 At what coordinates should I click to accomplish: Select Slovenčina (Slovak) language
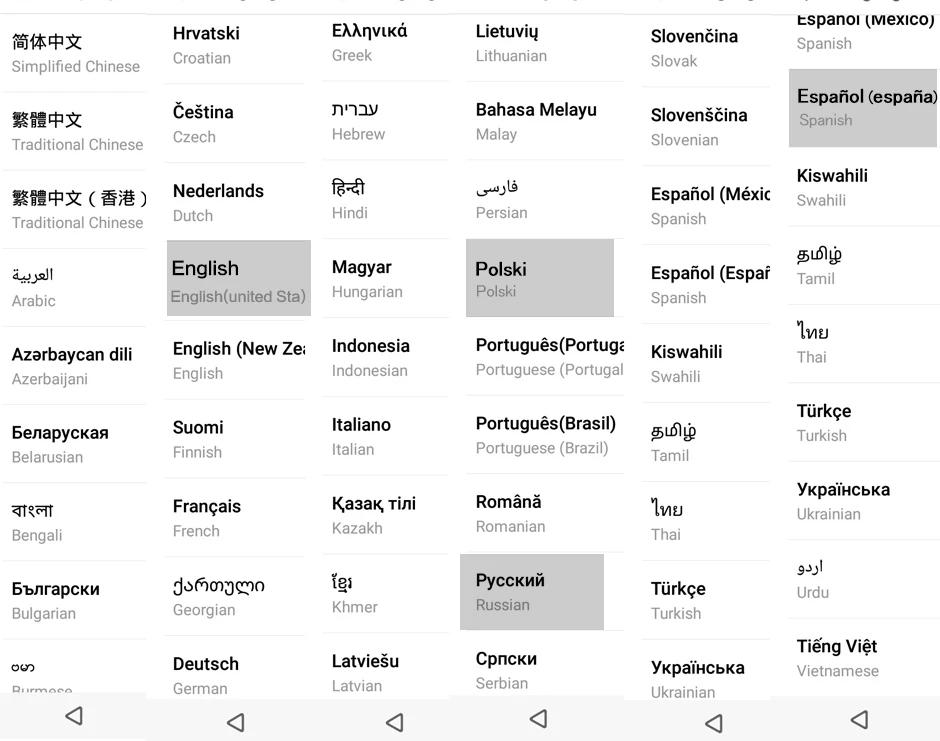(706, 48)
